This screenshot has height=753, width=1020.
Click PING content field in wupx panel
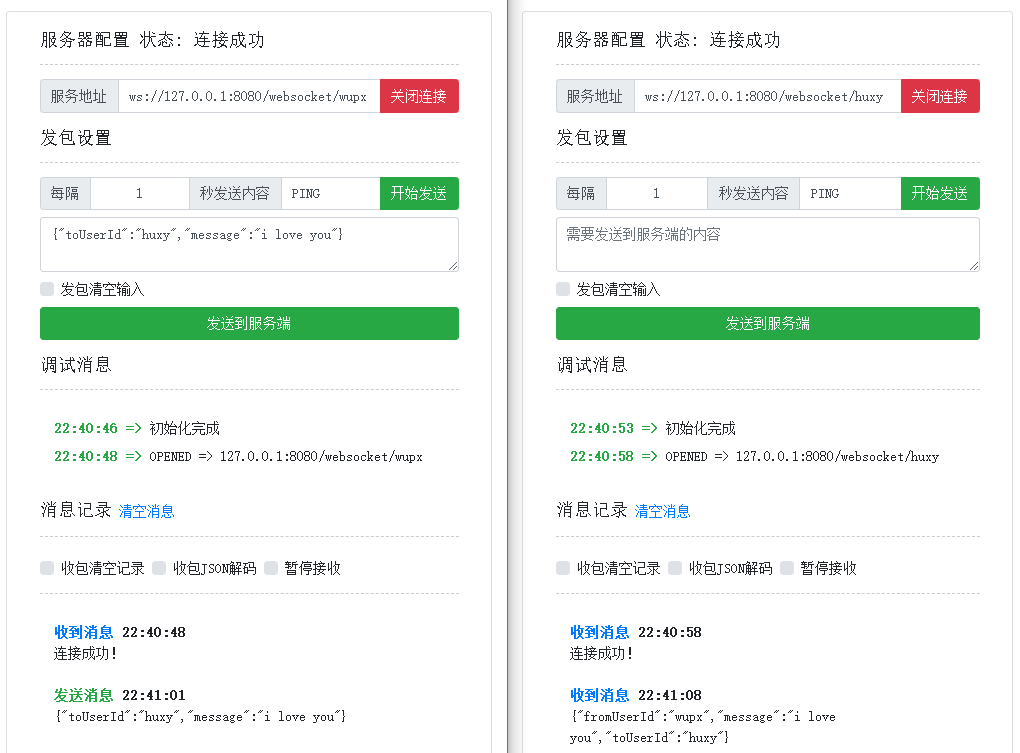[330, 193]
